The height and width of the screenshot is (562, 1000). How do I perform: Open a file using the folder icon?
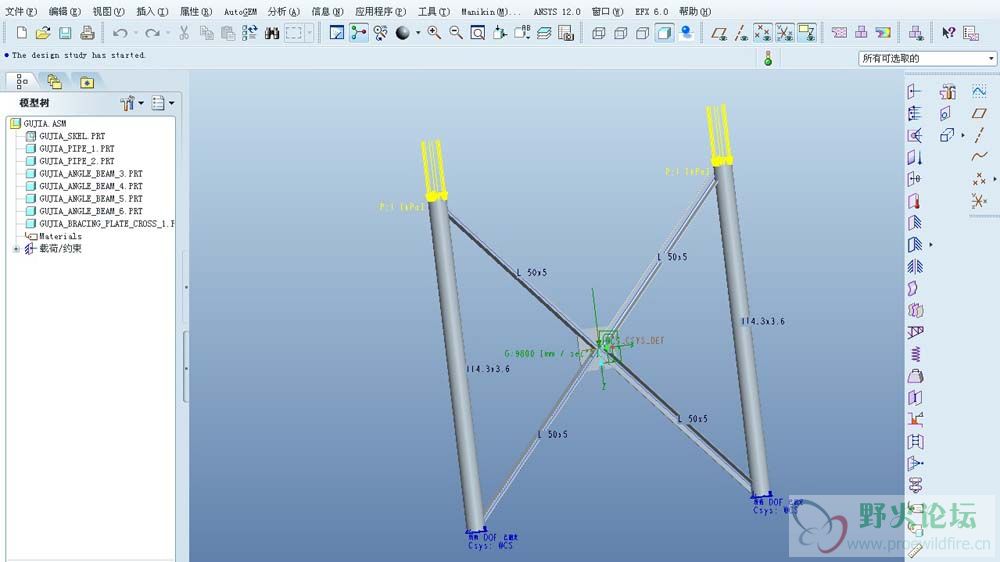43,33
